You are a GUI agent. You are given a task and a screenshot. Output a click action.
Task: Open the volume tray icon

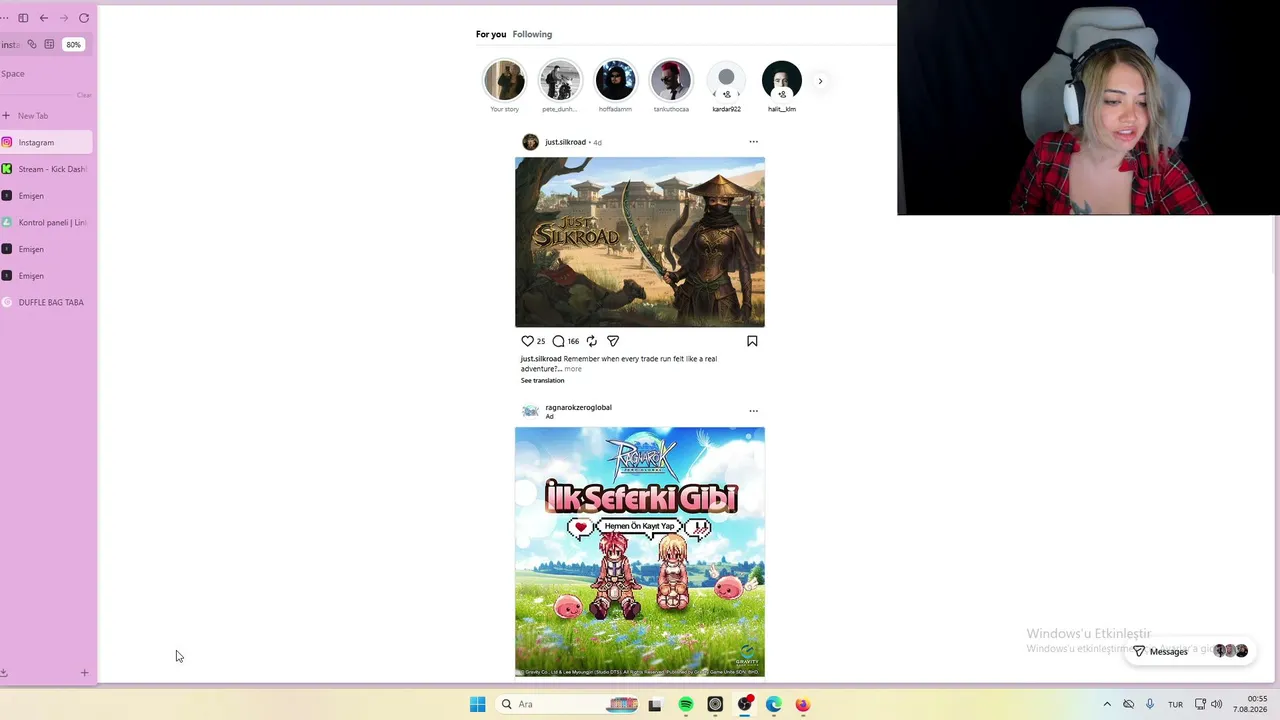point(1216,705)
